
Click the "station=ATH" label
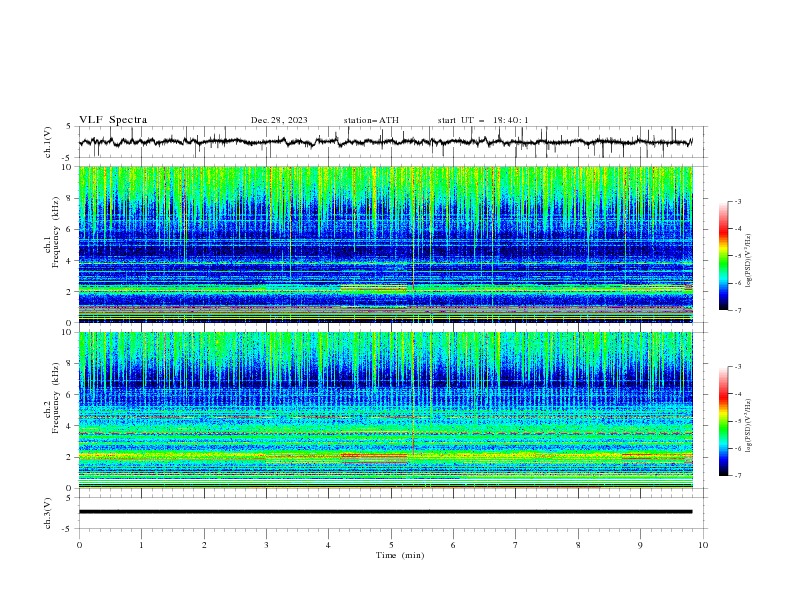[371, 120]
